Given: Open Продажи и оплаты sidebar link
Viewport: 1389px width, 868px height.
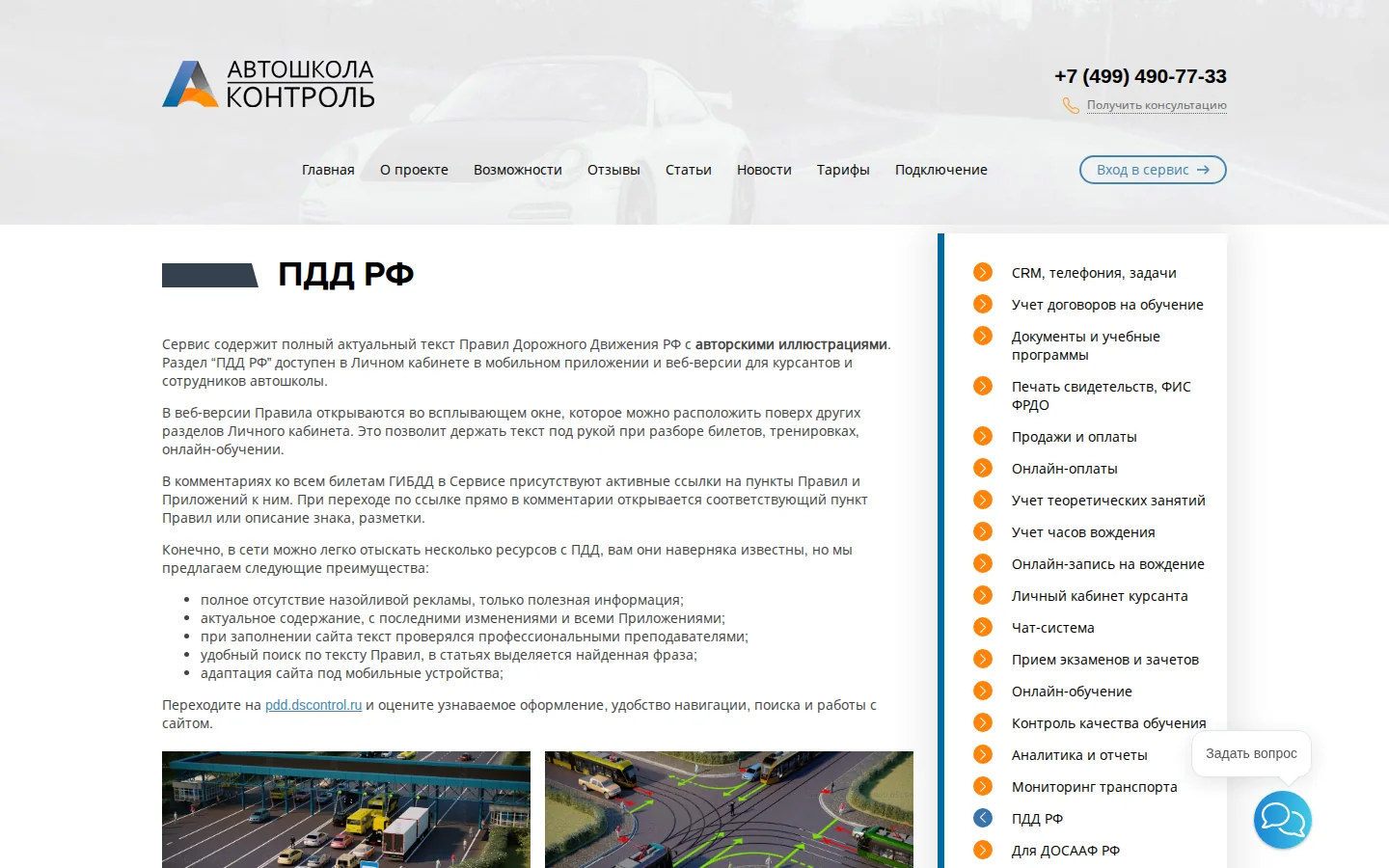Looking at the screenshot, I should [1075, 437].
